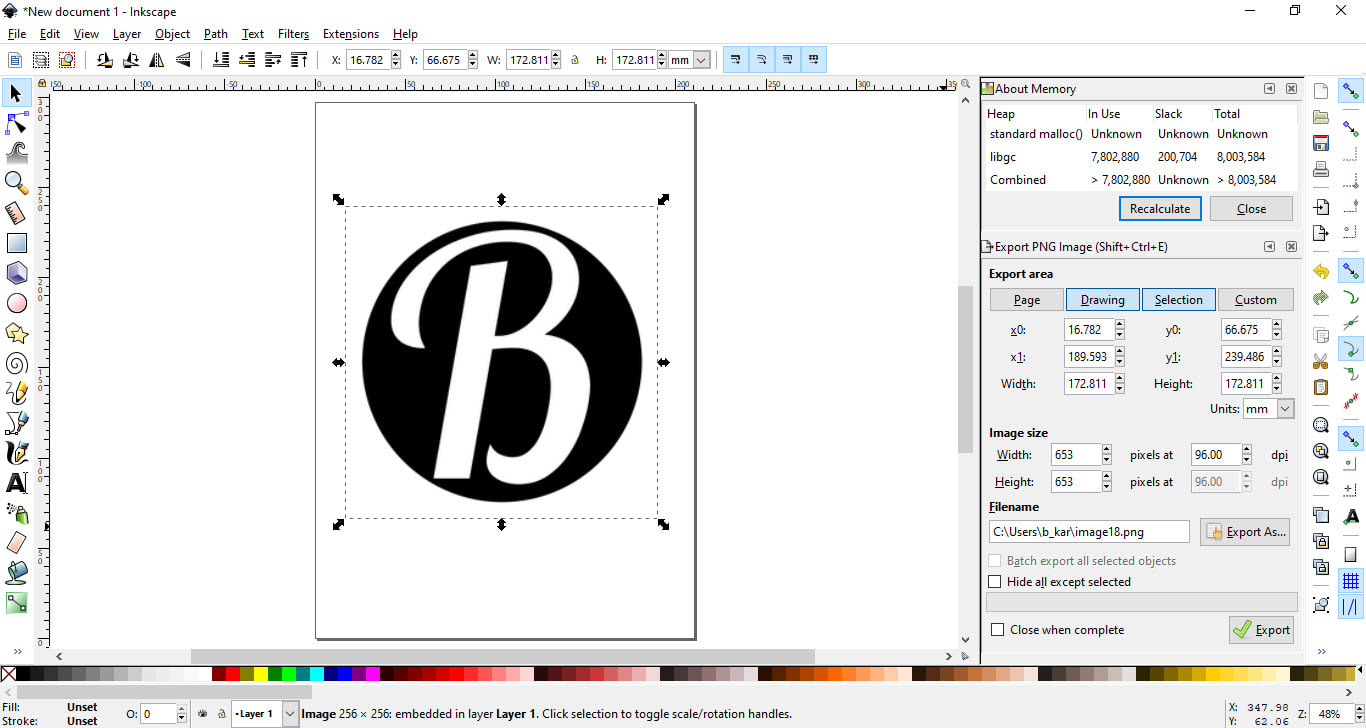The width and height of the screenshot is (1366, 728).
Task: Open the Filters menu
Action: pyautogui.click(x=293, y=34)
